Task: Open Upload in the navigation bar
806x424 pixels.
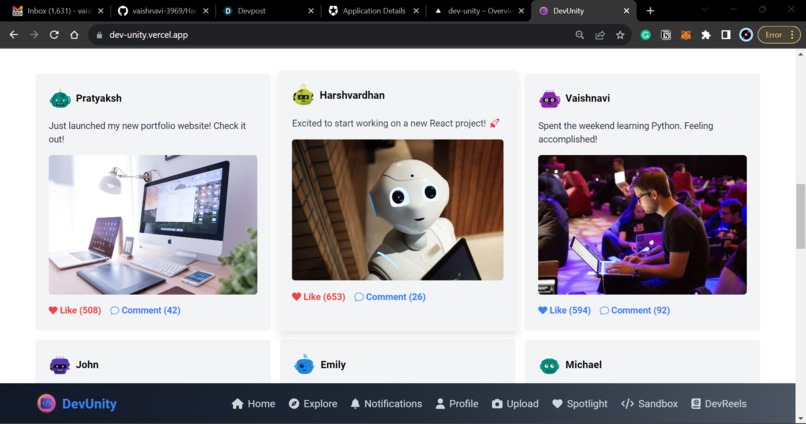Action: click(515, 404)
